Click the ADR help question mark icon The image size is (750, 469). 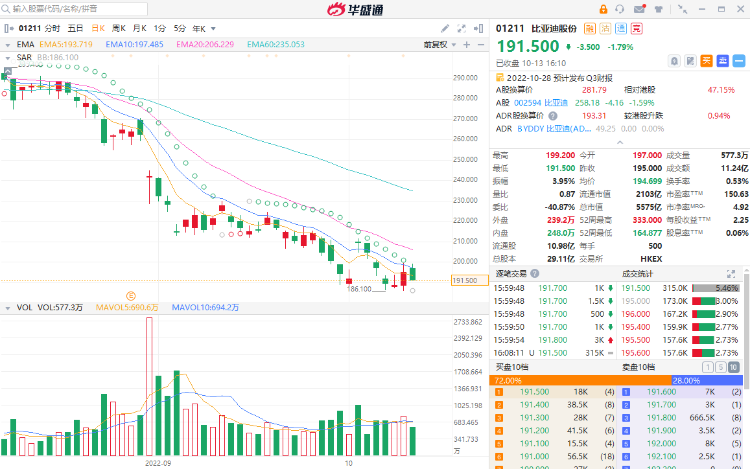553,116
